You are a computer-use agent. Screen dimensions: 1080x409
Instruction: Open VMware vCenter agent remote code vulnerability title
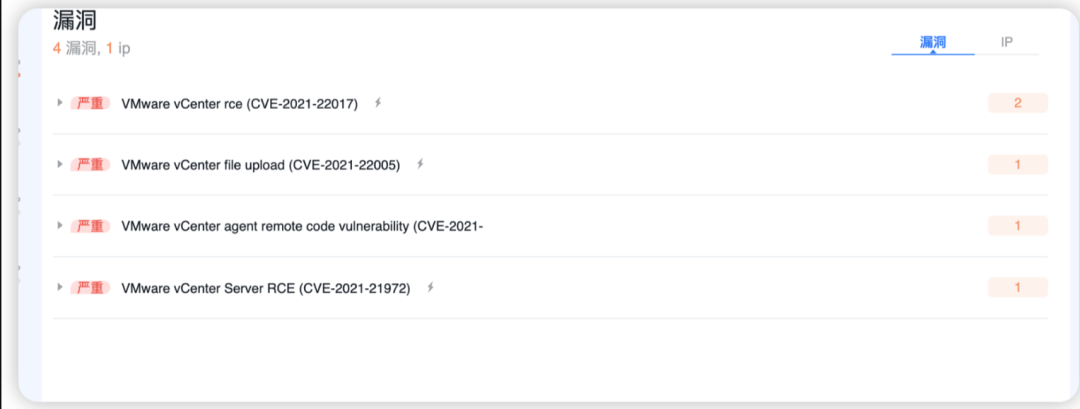coord(302,227)
